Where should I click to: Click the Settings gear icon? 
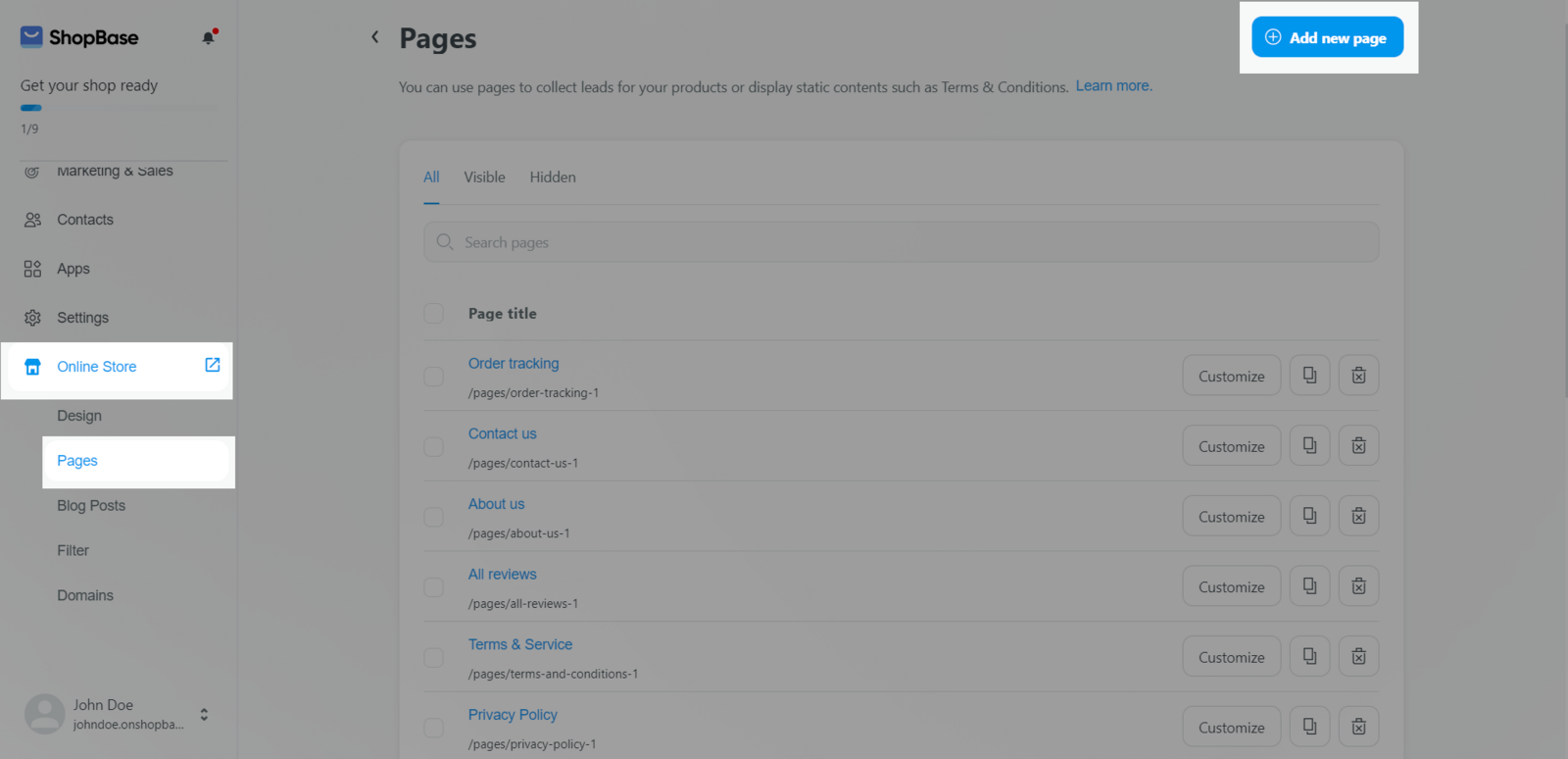click(x=32, y=318)
